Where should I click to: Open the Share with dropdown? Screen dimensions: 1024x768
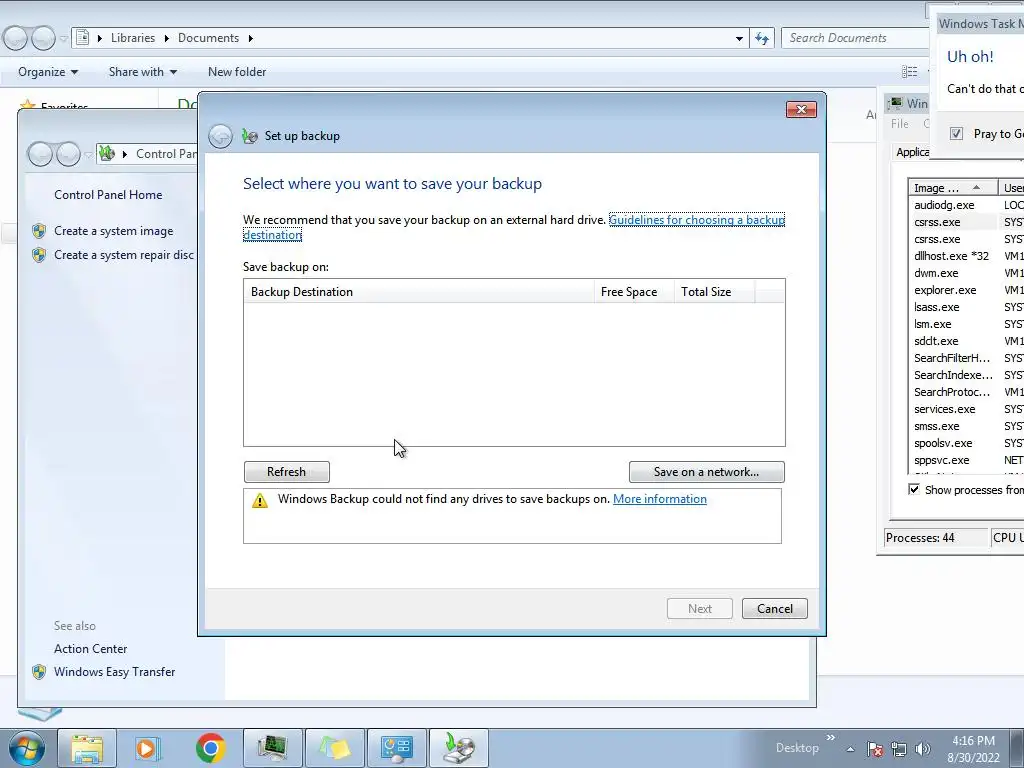(142, 72)
